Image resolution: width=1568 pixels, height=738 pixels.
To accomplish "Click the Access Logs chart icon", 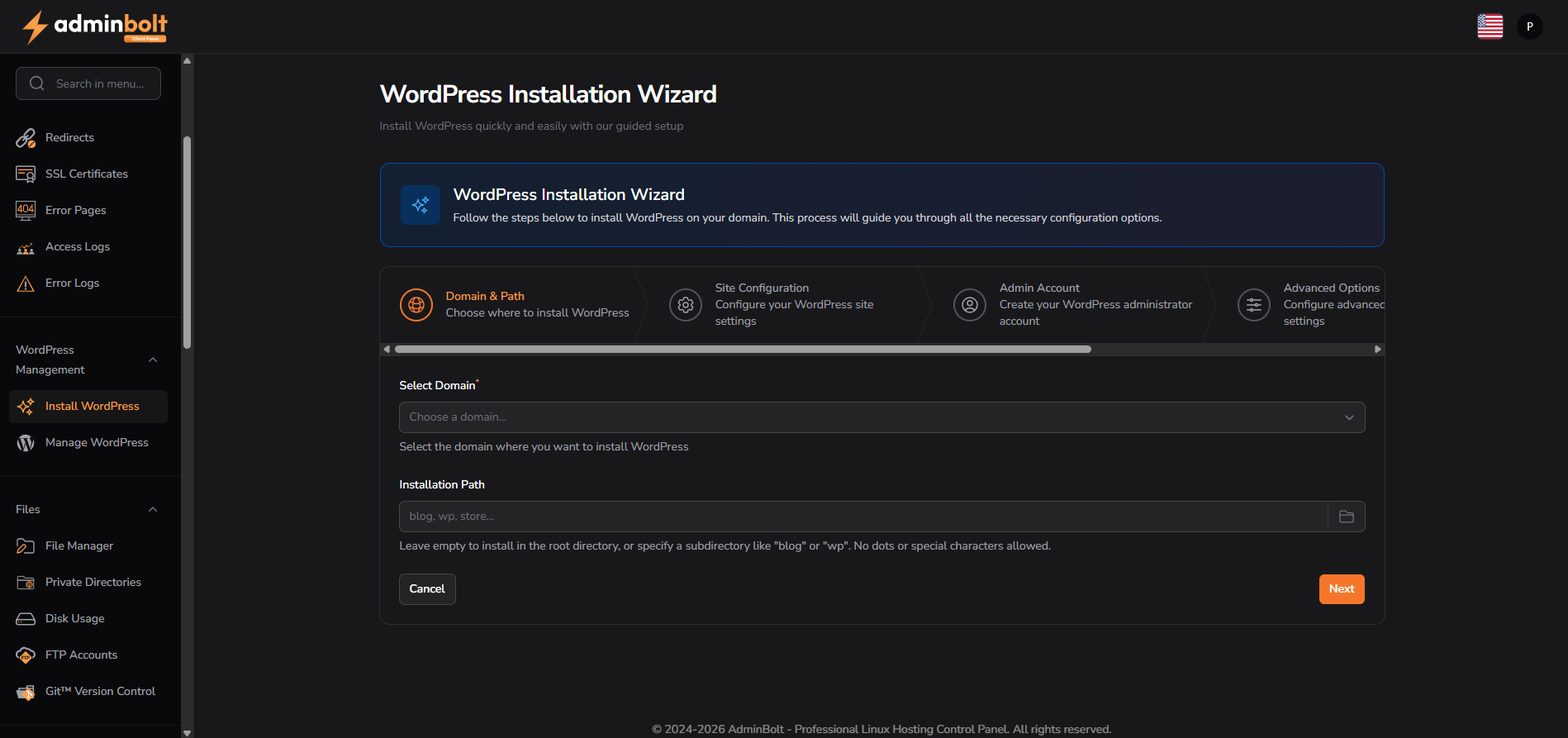I will point(26,247).
